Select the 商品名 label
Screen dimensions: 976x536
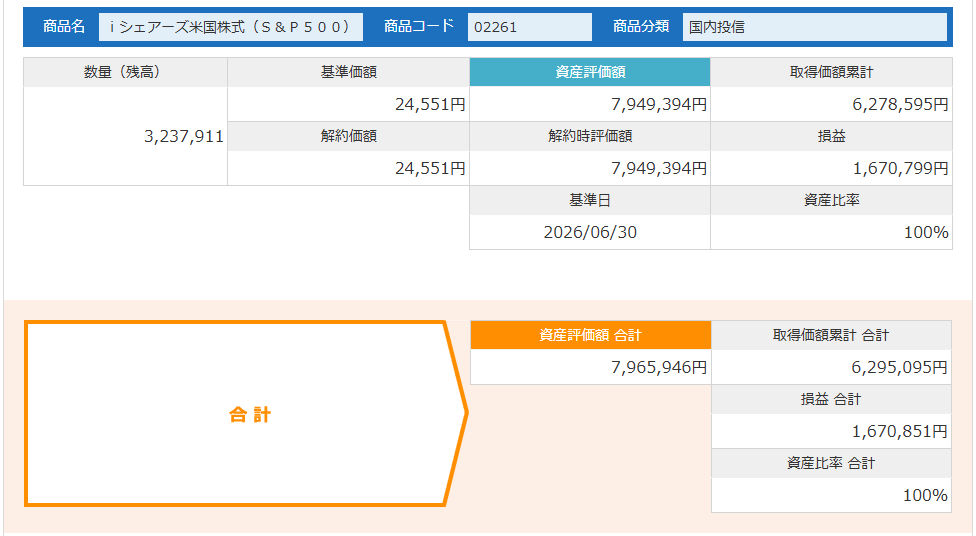(63, 26)
